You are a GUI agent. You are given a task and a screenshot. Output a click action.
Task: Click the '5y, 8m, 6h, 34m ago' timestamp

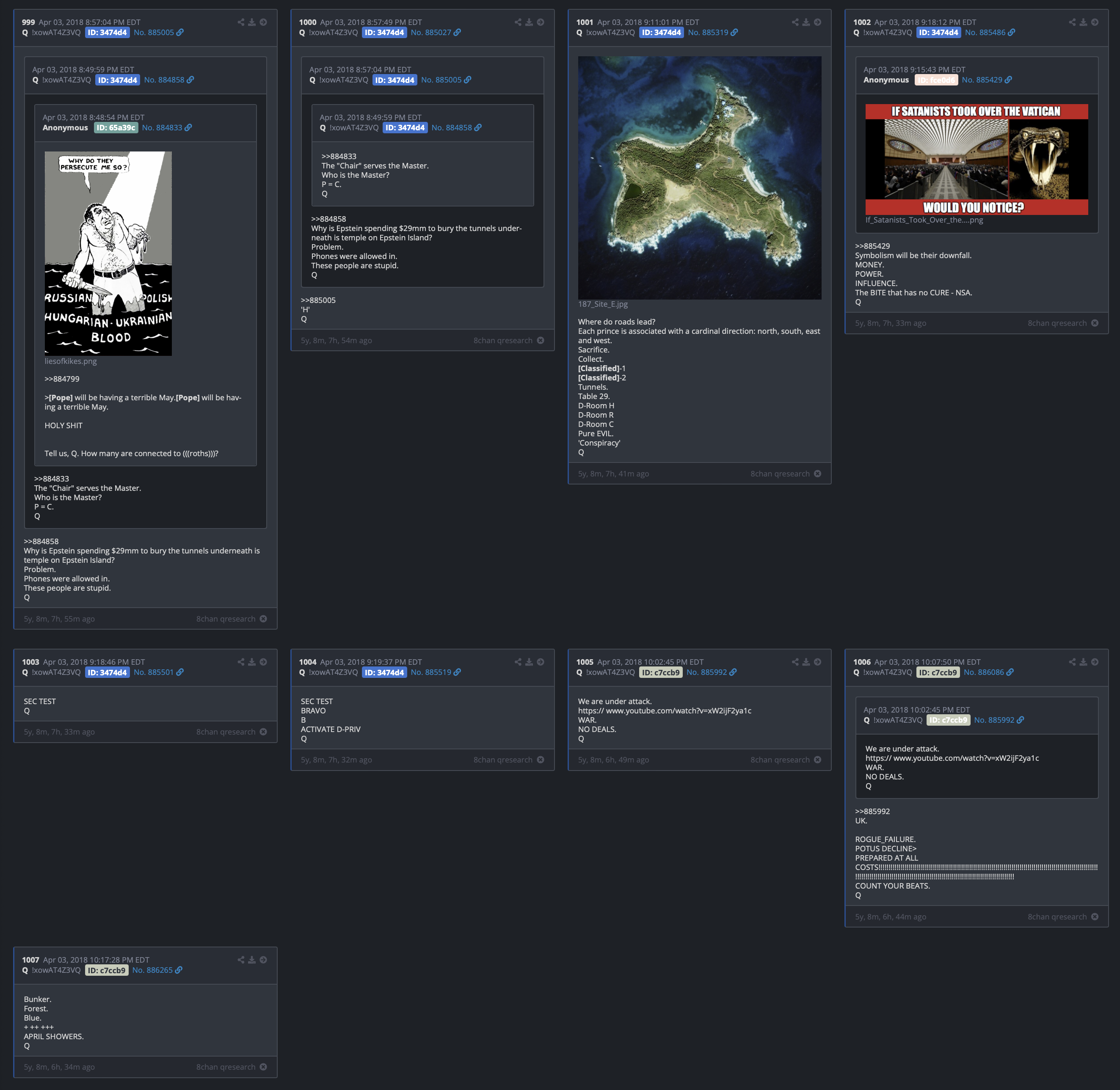(59, 1067)
